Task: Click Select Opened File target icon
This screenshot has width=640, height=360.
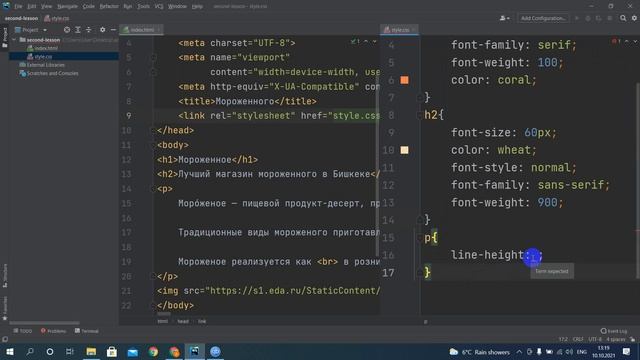Action: 67,30
